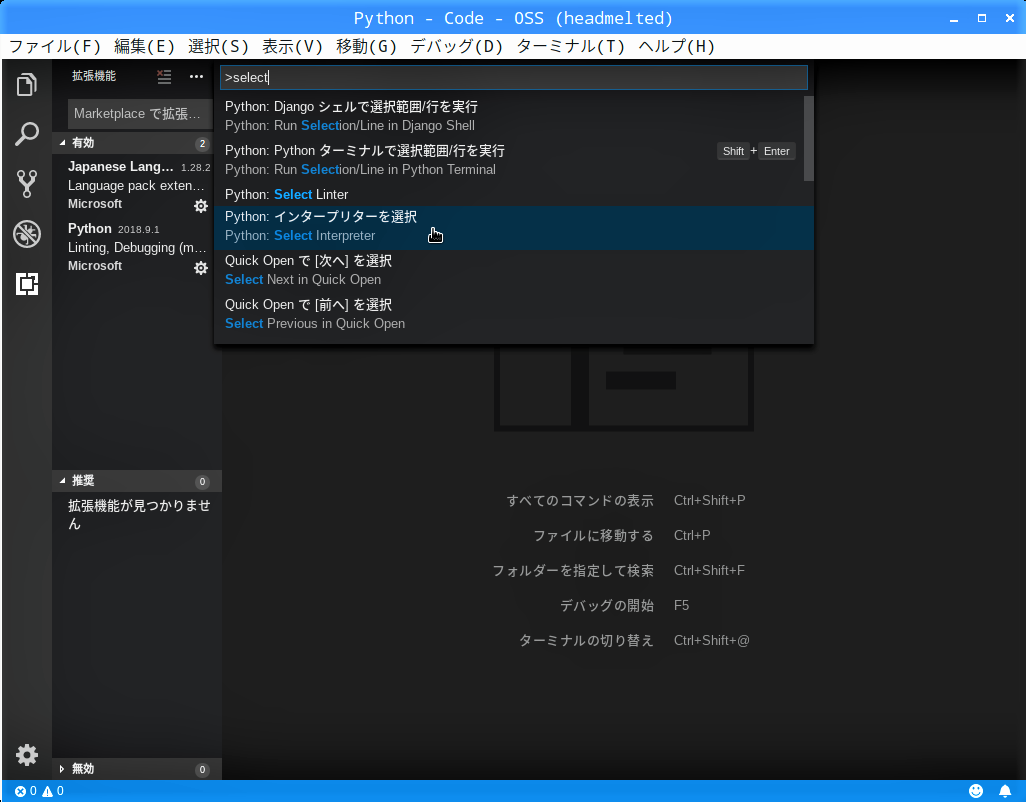Open the デバッグ(D) menu
The height and width of the screenshot is (802, 1026).
coord(456,46)
